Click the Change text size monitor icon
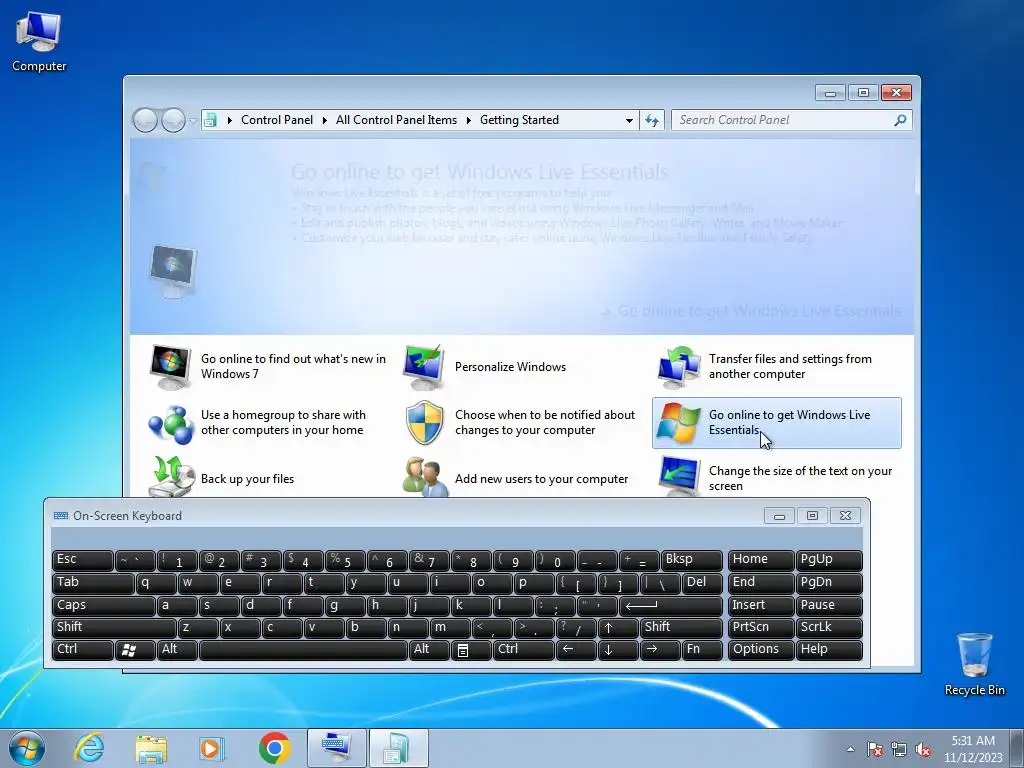This screenshot has height=768, width=1024. 679,477
